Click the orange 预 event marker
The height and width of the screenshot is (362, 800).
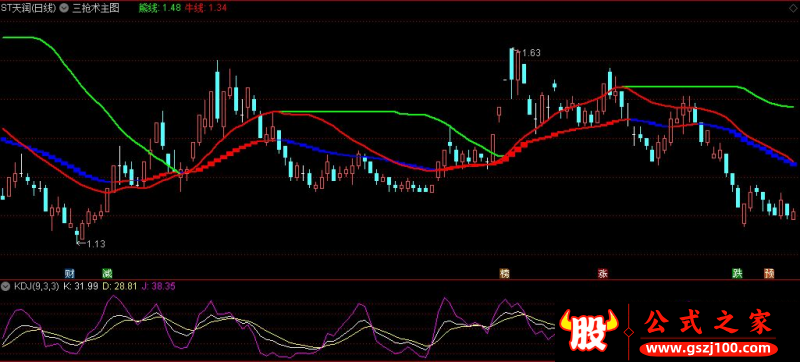pos(769,273)
